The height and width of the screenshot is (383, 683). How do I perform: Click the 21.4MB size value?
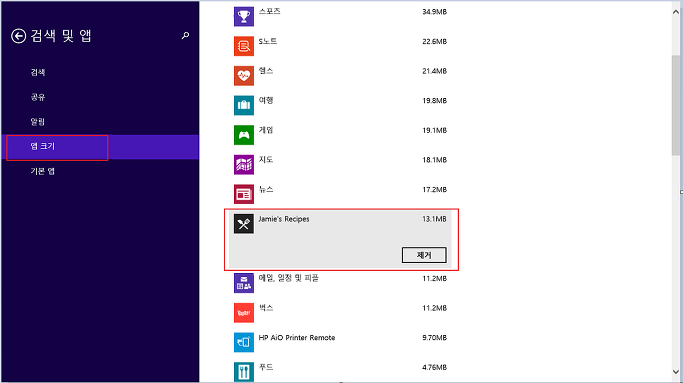[x=434, y=71]
